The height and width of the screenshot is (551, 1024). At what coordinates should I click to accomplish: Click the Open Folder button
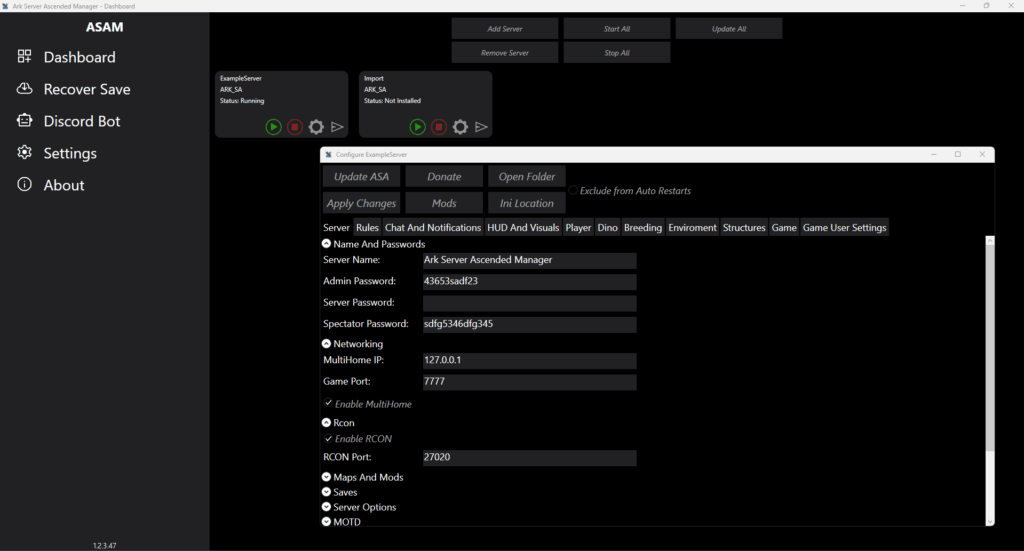point(527,176)
